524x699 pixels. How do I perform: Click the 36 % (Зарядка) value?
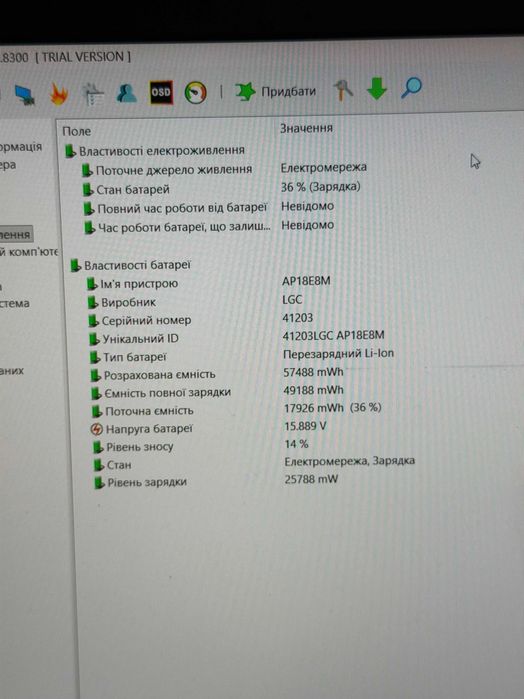(x=321, y=187)
